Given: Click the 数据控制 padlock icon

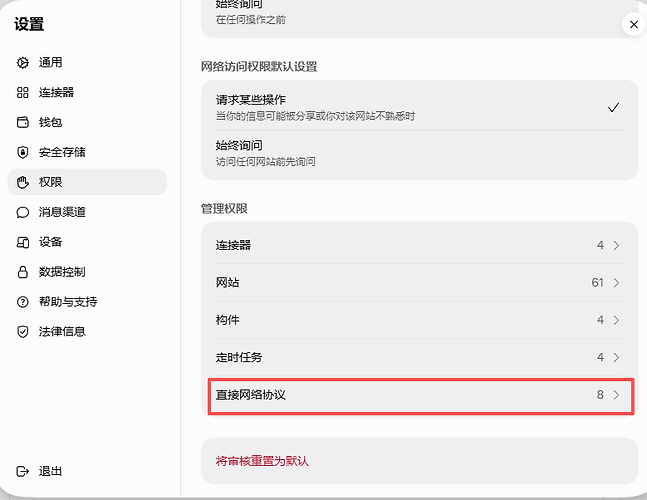Looking at the screenshot, I should pyautogui.click(x=23, y=272).
